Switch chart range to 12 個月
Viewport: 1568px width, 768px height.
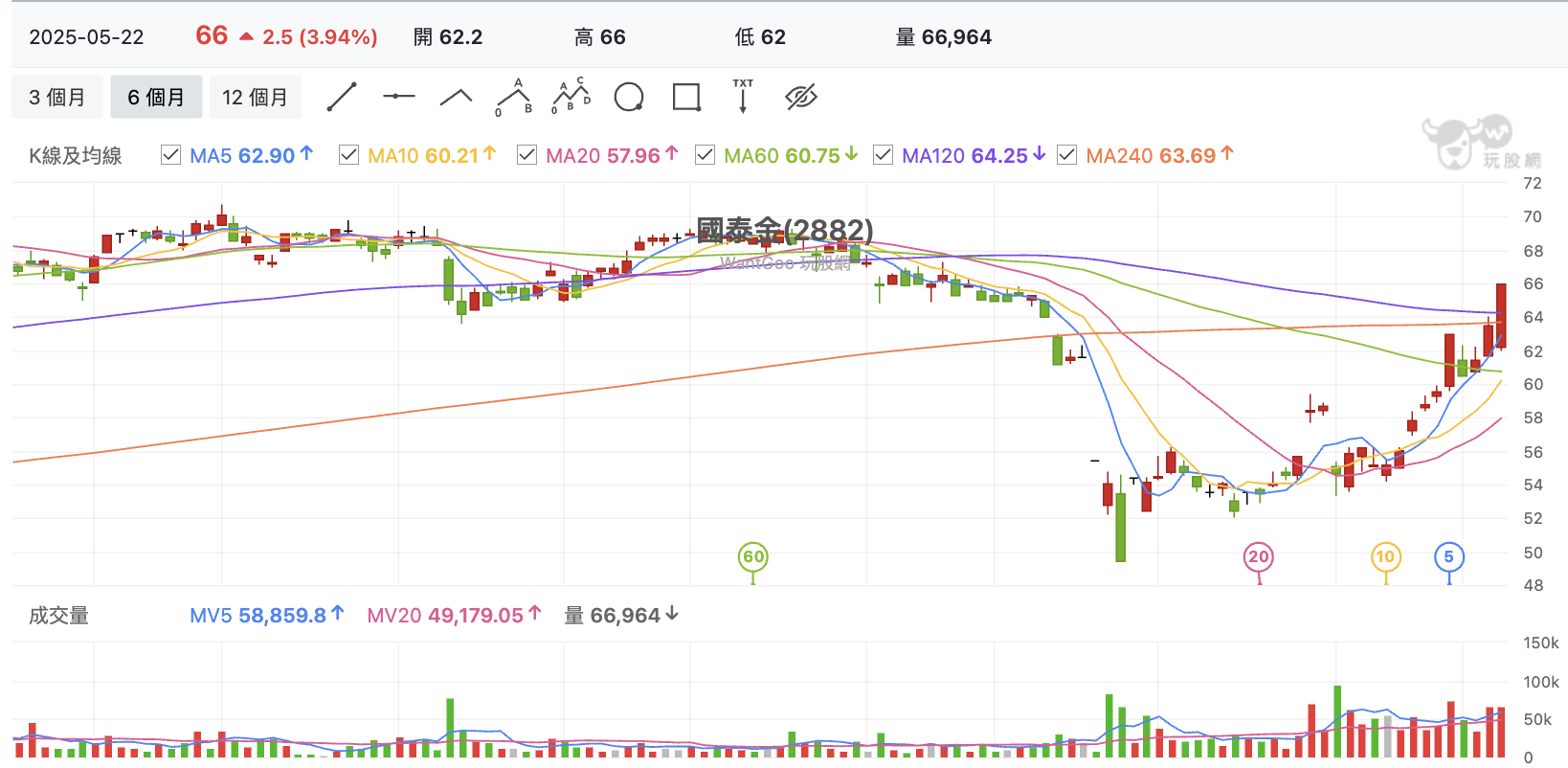pyautogui.click(x=255, y=97)
